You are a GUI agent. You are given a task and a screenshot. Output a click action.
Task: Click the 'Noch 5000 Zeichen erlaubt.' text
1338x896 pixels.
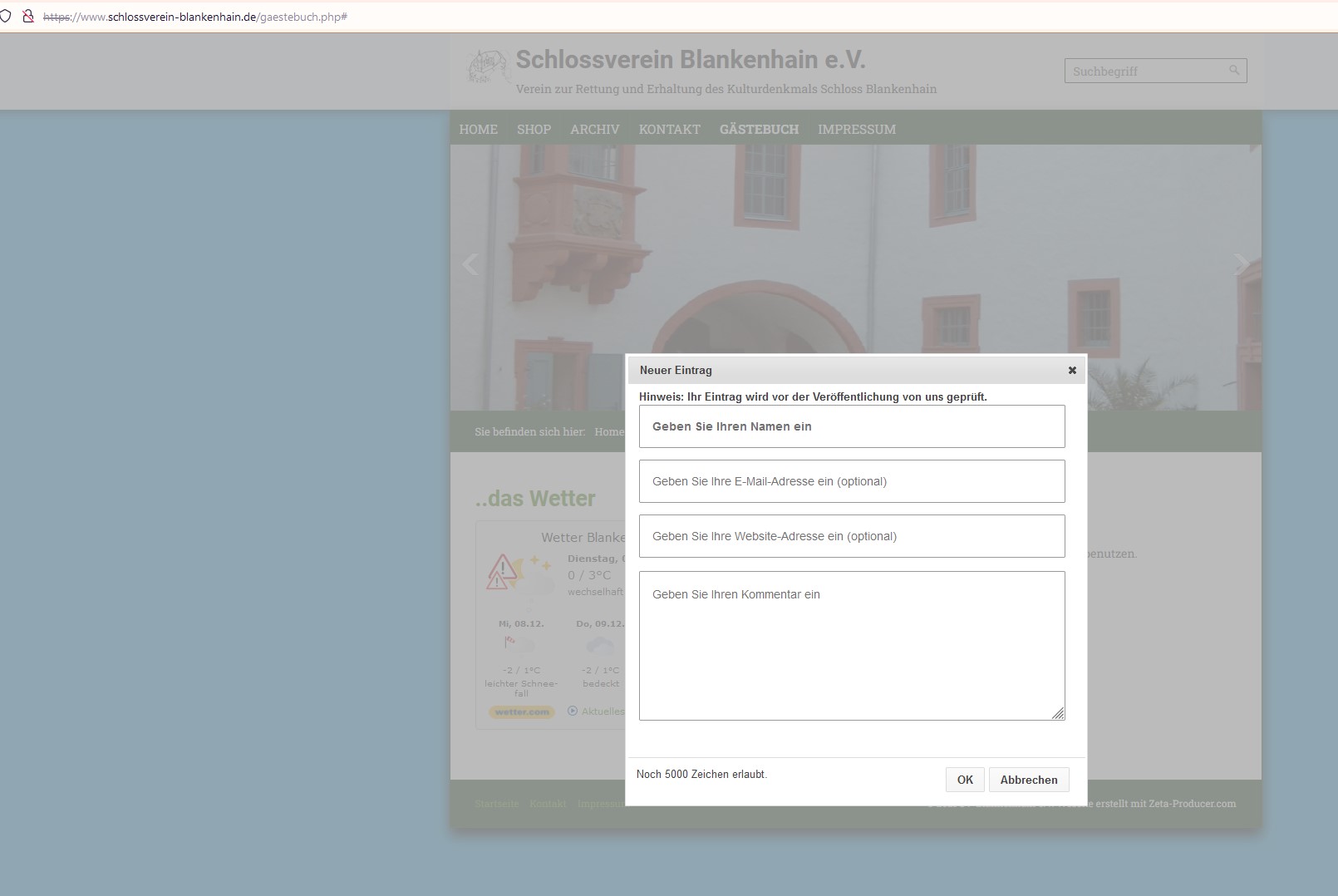701,774
